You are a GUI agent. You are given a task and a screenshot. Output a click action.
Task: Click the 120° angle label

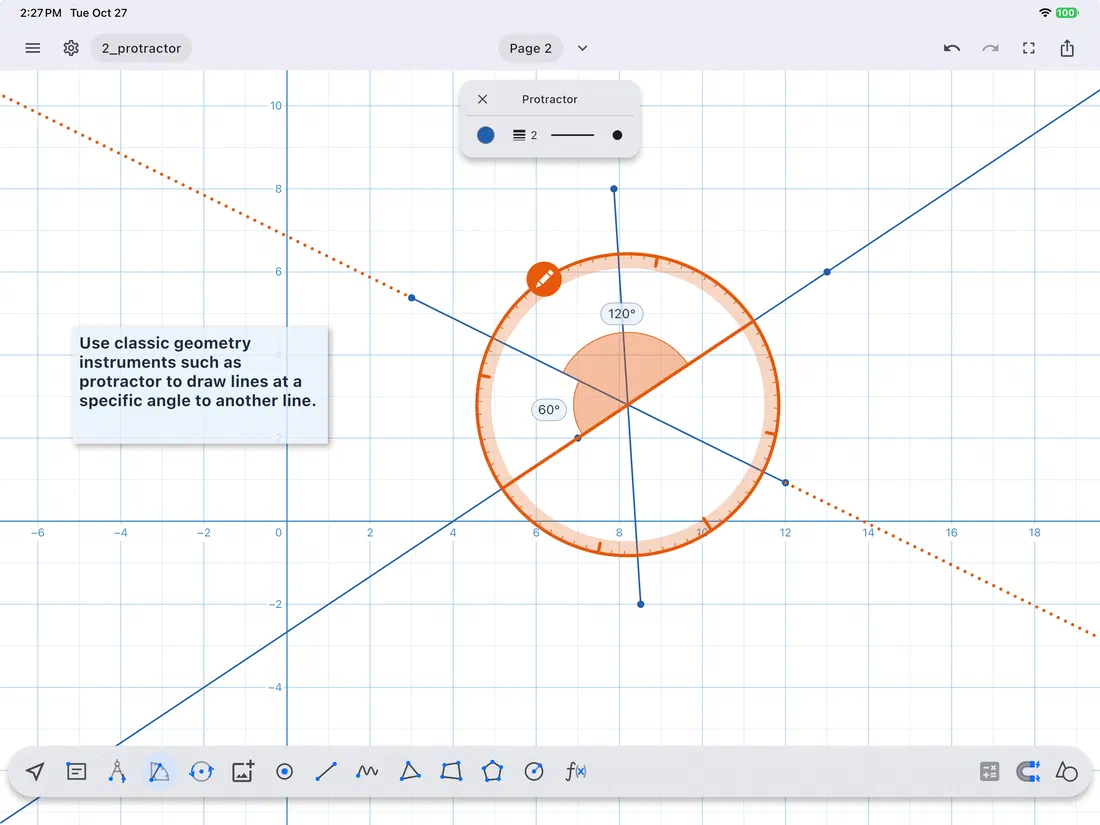[622, 314]
